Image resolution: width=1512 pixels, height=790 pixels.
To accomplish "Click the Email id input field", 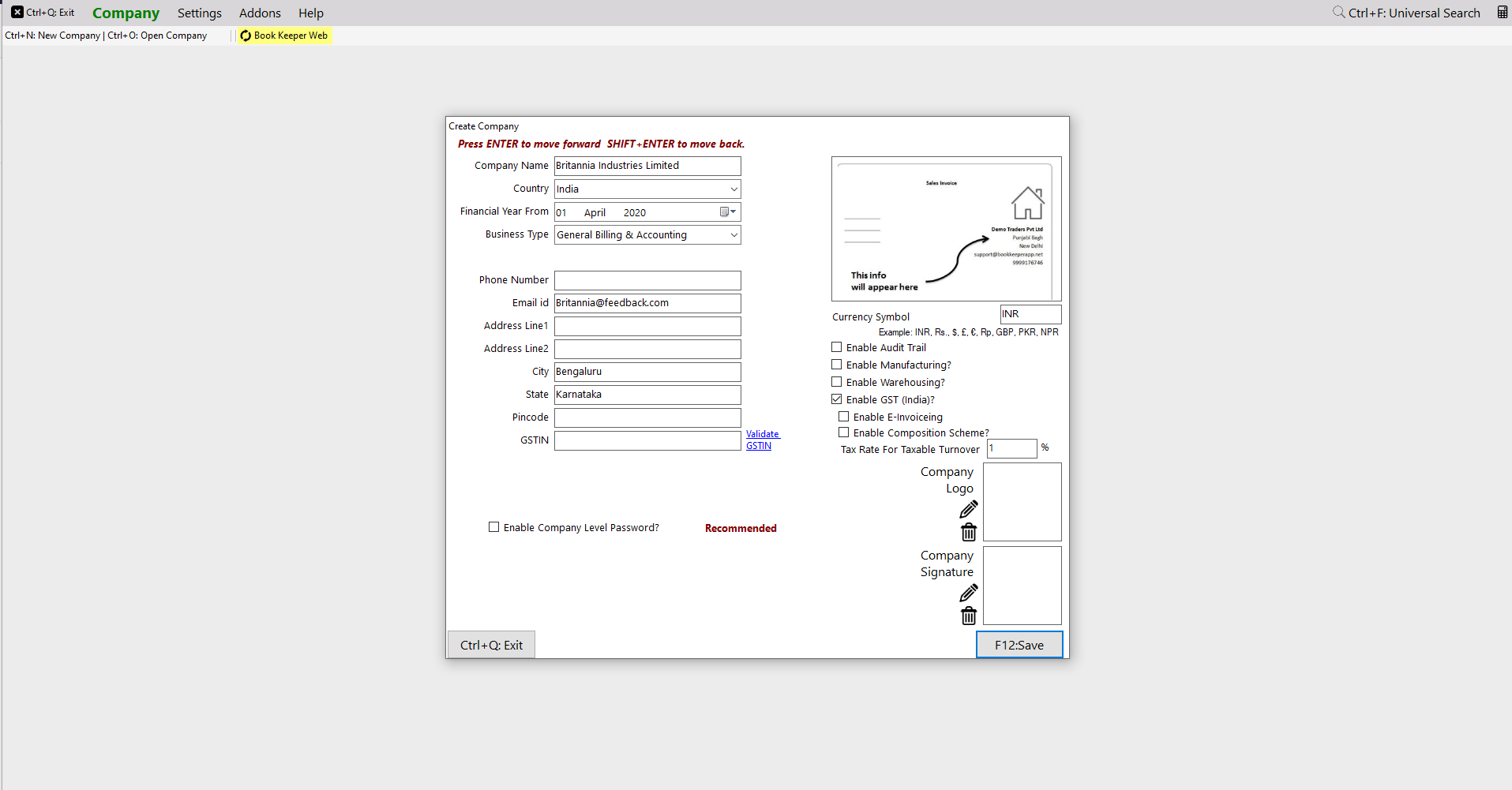I will (x=647, y=303).
